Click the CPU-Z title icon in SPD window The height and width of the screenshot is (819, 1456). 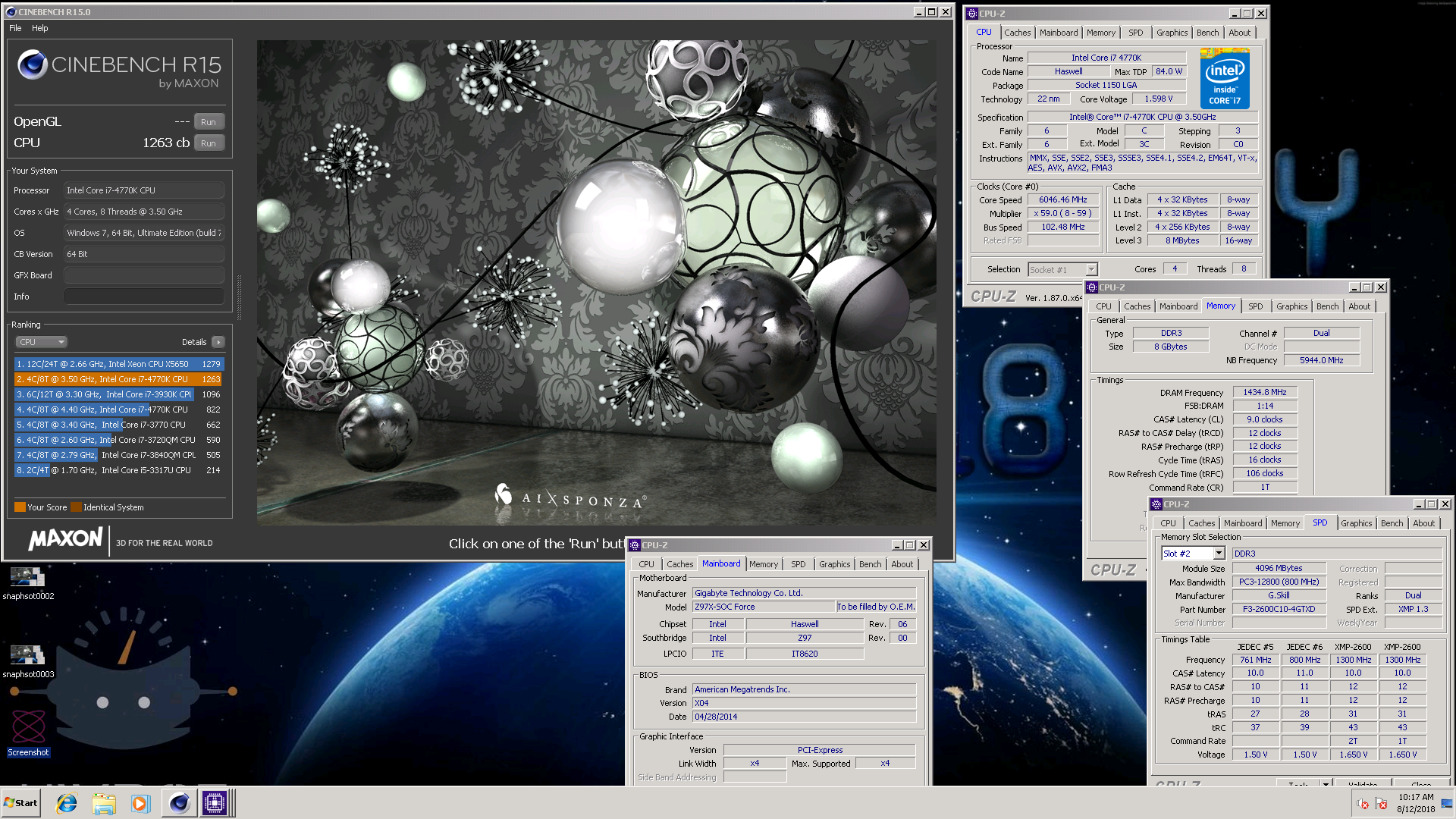pyautogui.click(x=1156, y=504)
